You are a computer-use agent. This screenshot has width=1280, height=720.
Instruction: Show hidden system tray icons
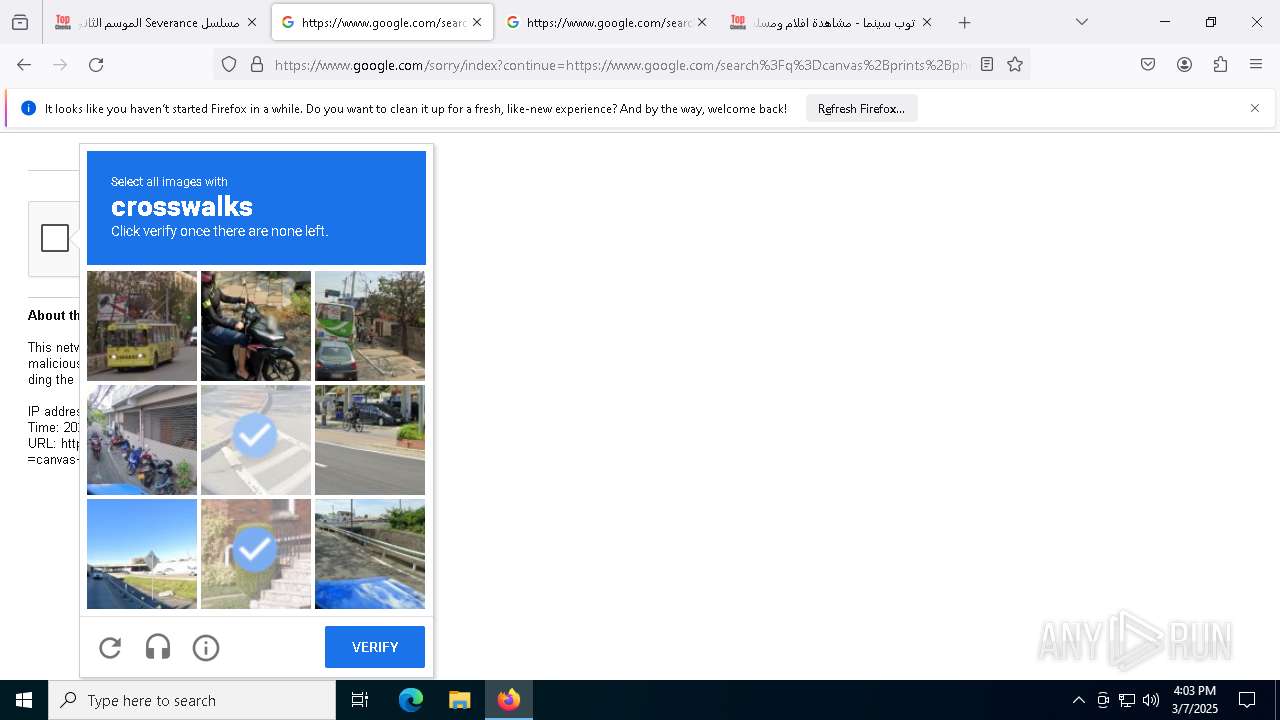[1078, 700]
